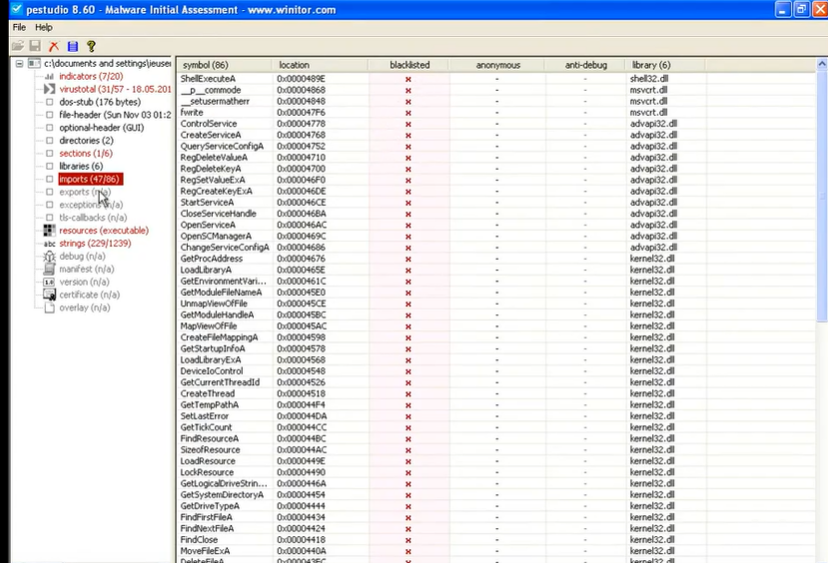Open the File menu

coord(19,27)
